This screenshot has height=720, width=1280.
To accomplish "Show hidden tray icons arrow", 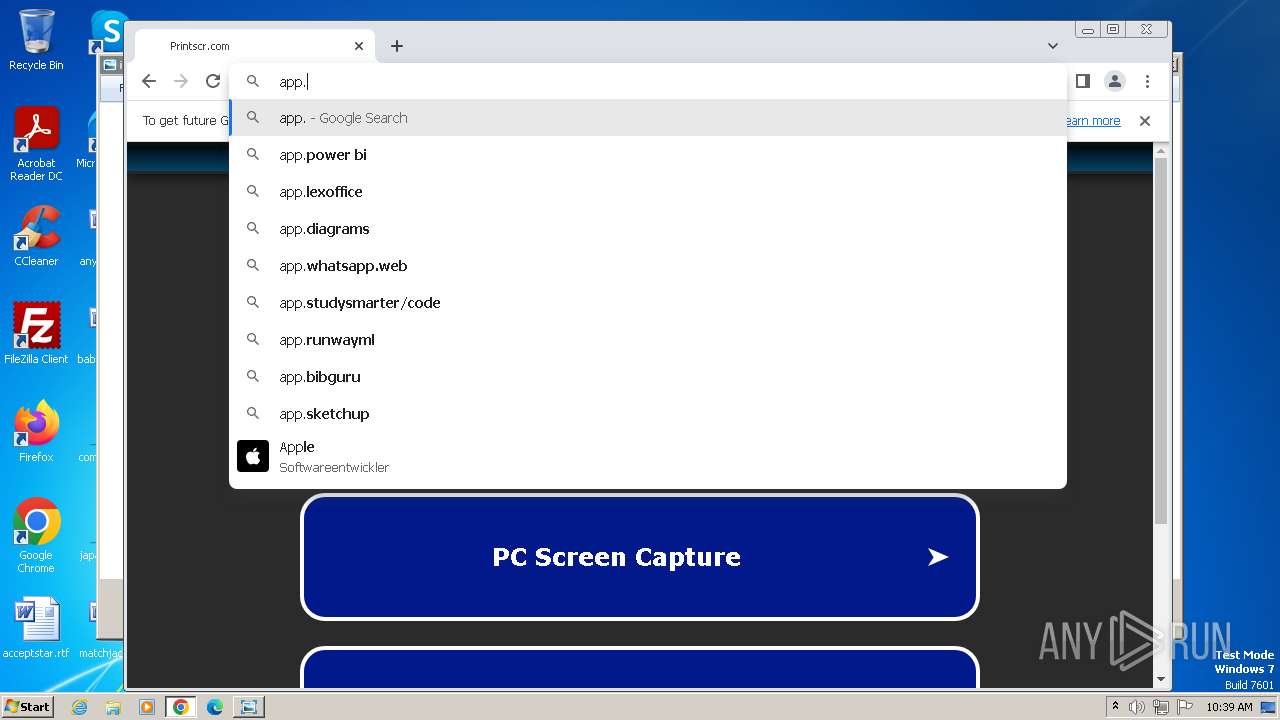I will 1116,707.
